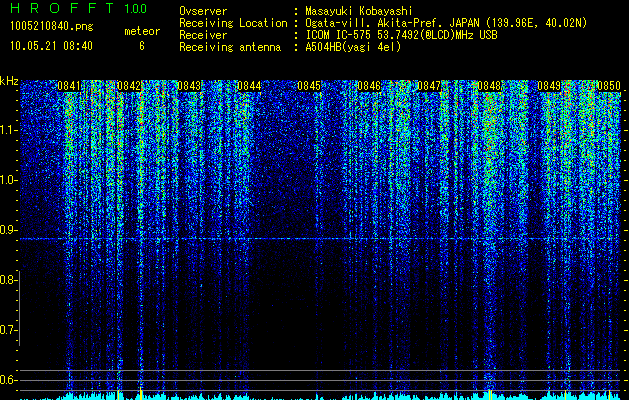Image resolution: width=629 pixels, height=400 pixels.
Task: Click the 1.1 kHz axis label
Action: [8, 130]
